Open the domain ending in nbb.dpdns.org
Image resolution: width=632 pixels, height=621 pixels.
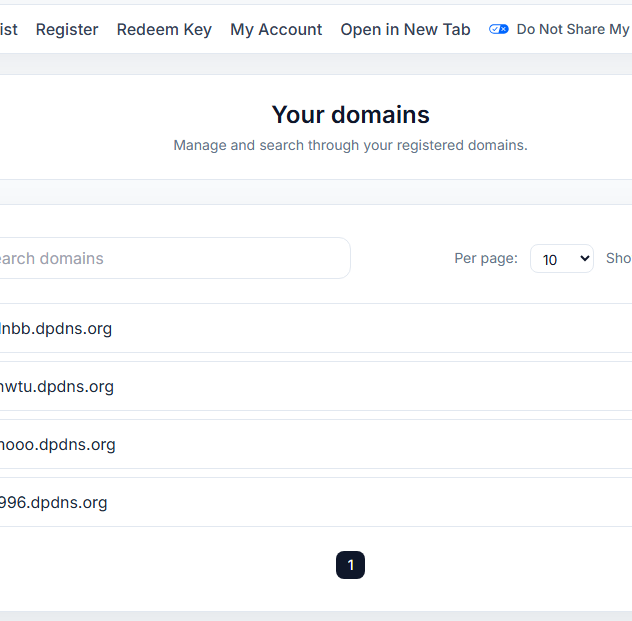click(x=56, y=328)
